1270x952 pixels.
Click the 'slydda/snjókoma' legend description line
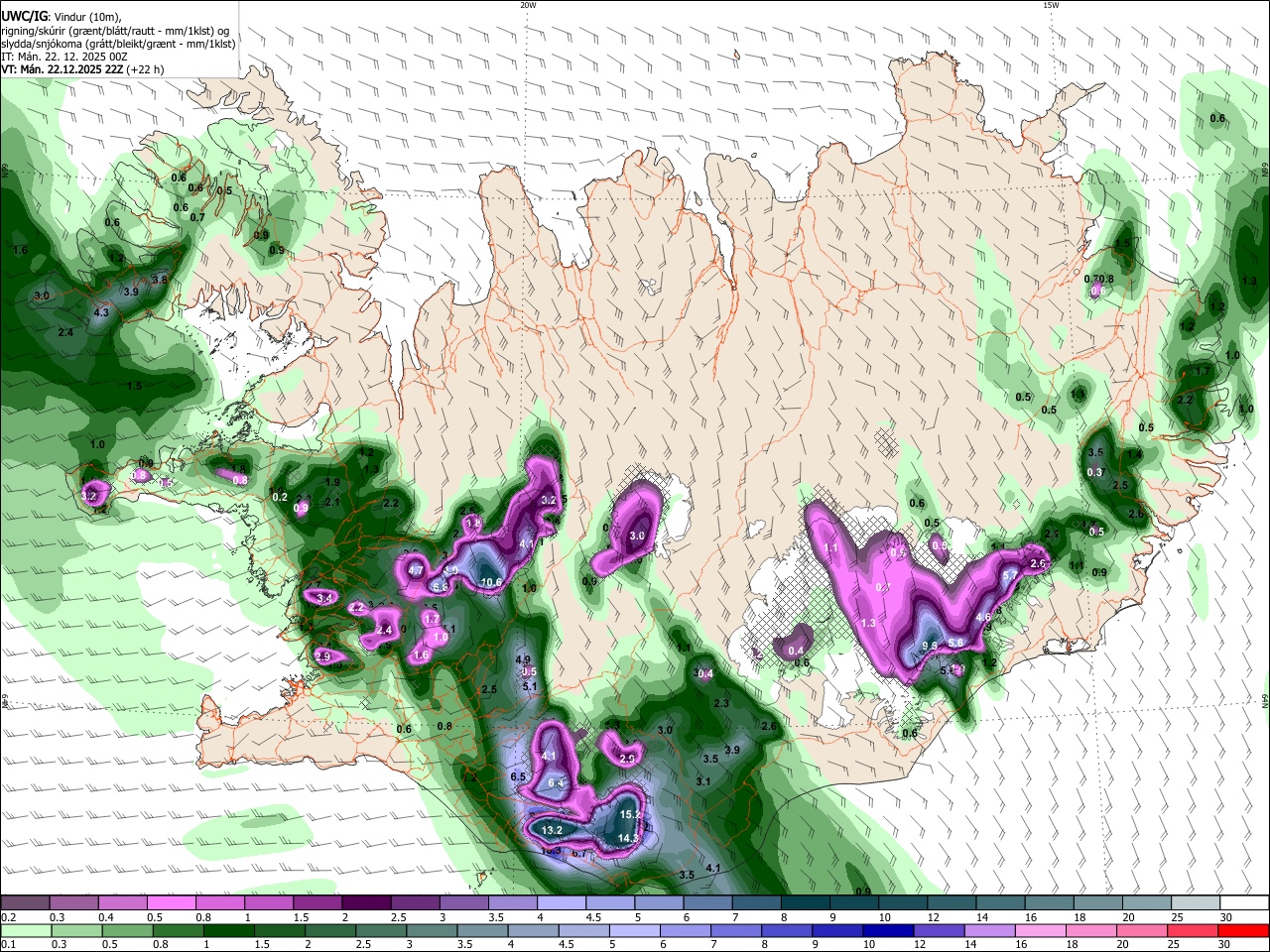click(x=118, y=44)
